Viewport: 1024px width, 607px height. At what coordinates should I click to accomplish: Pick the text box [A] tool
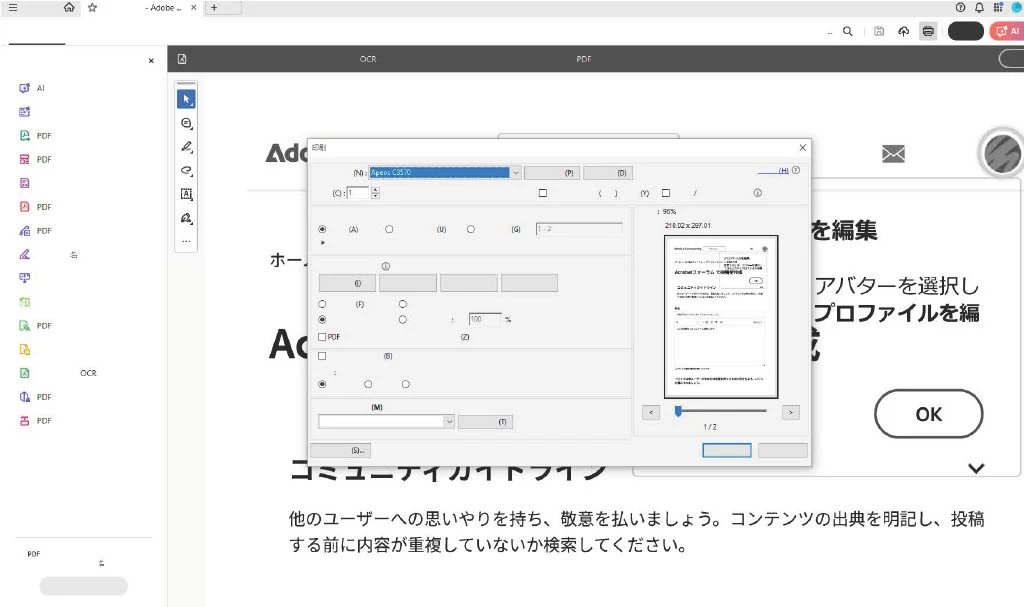(x=186, y=194)
